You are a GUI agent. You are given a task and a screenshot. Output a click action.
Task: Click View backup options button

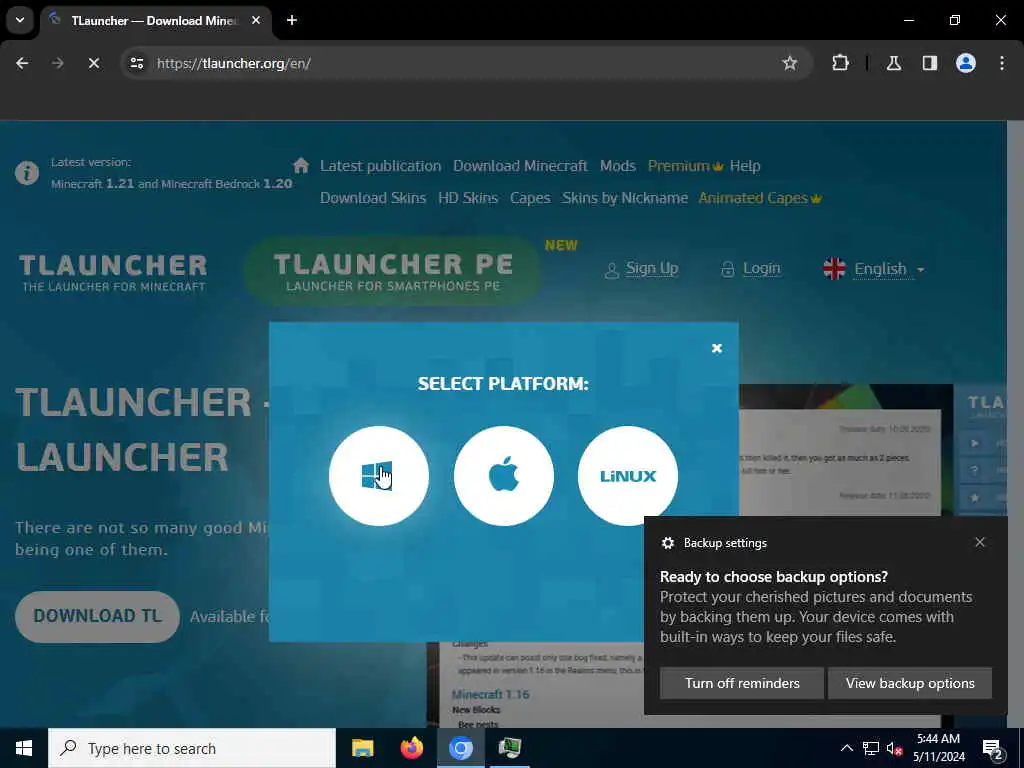(910, 683)
